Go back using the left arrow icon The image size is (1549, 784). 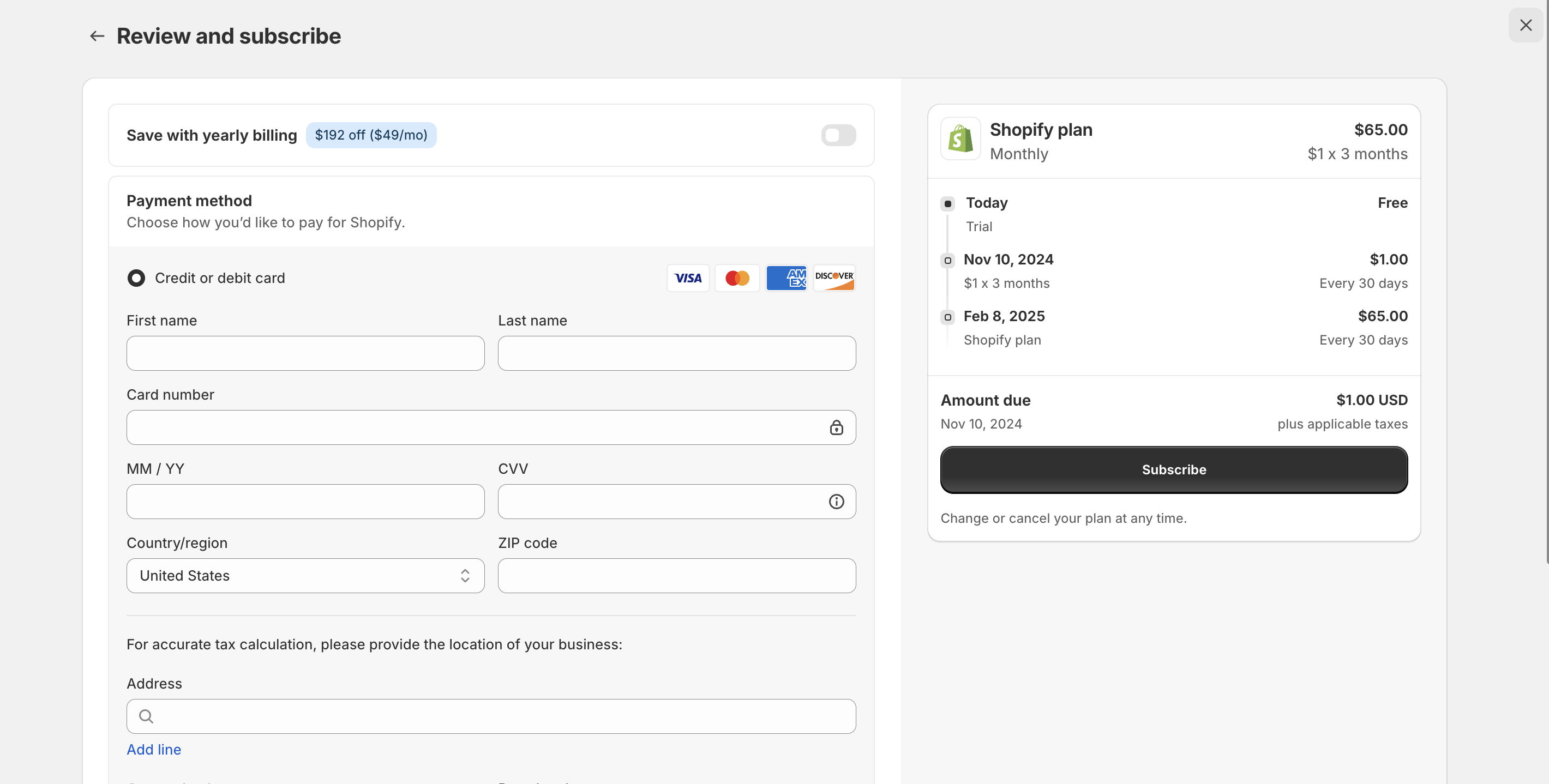(x=97, y=36)
